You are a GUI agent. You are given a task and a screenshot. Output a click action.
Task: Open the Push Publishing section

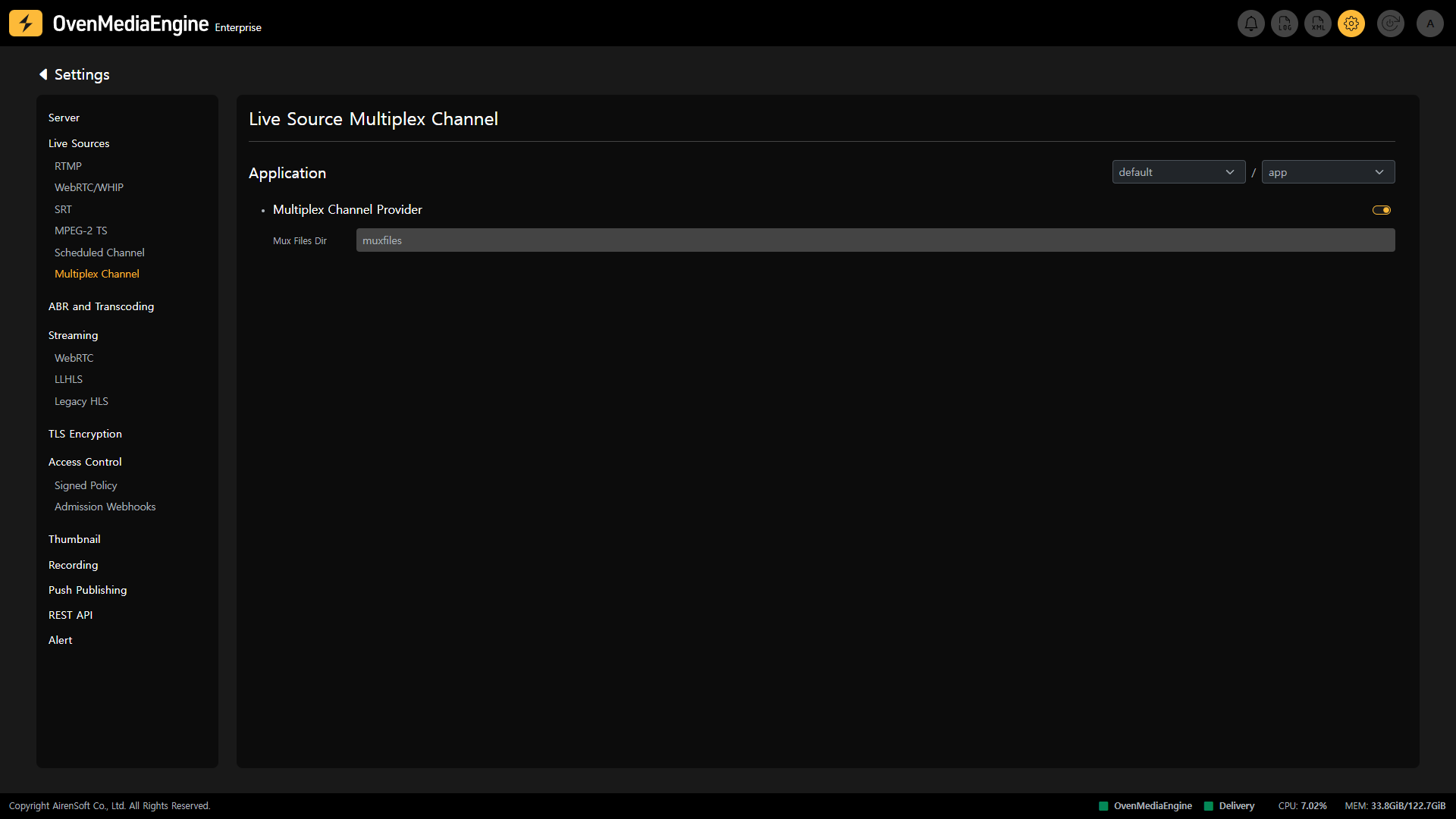tap(87, 590)
